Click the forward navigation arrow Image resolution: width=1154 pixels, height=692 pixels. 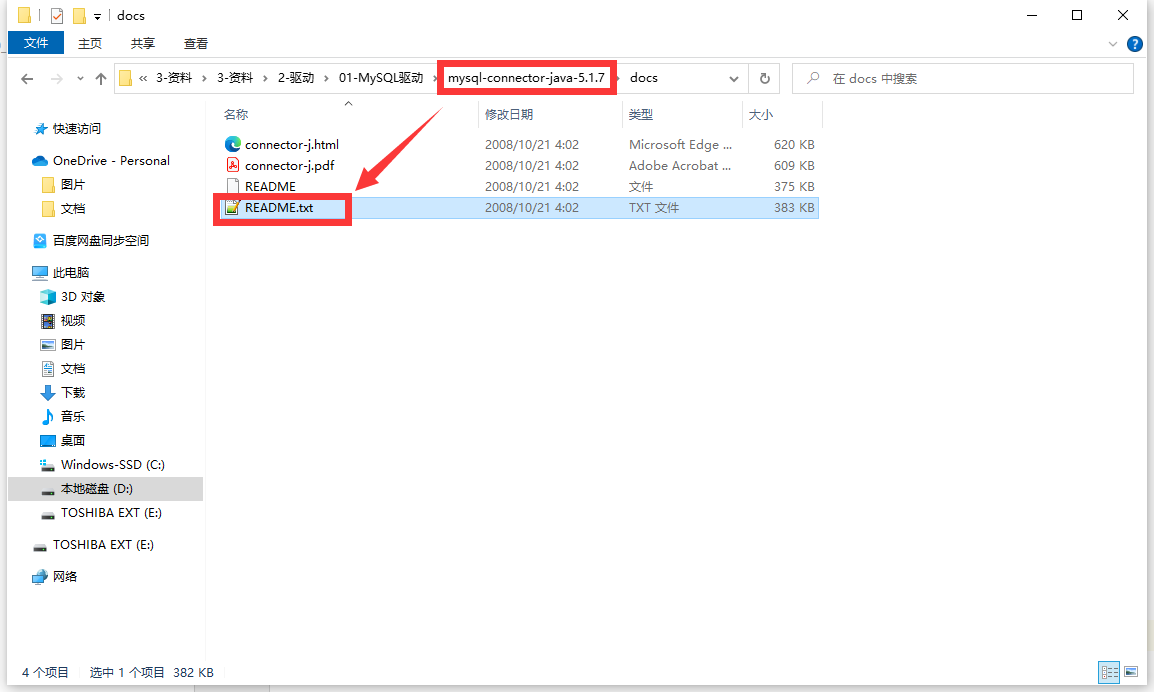pyautogui.click(x=57, y=79)
